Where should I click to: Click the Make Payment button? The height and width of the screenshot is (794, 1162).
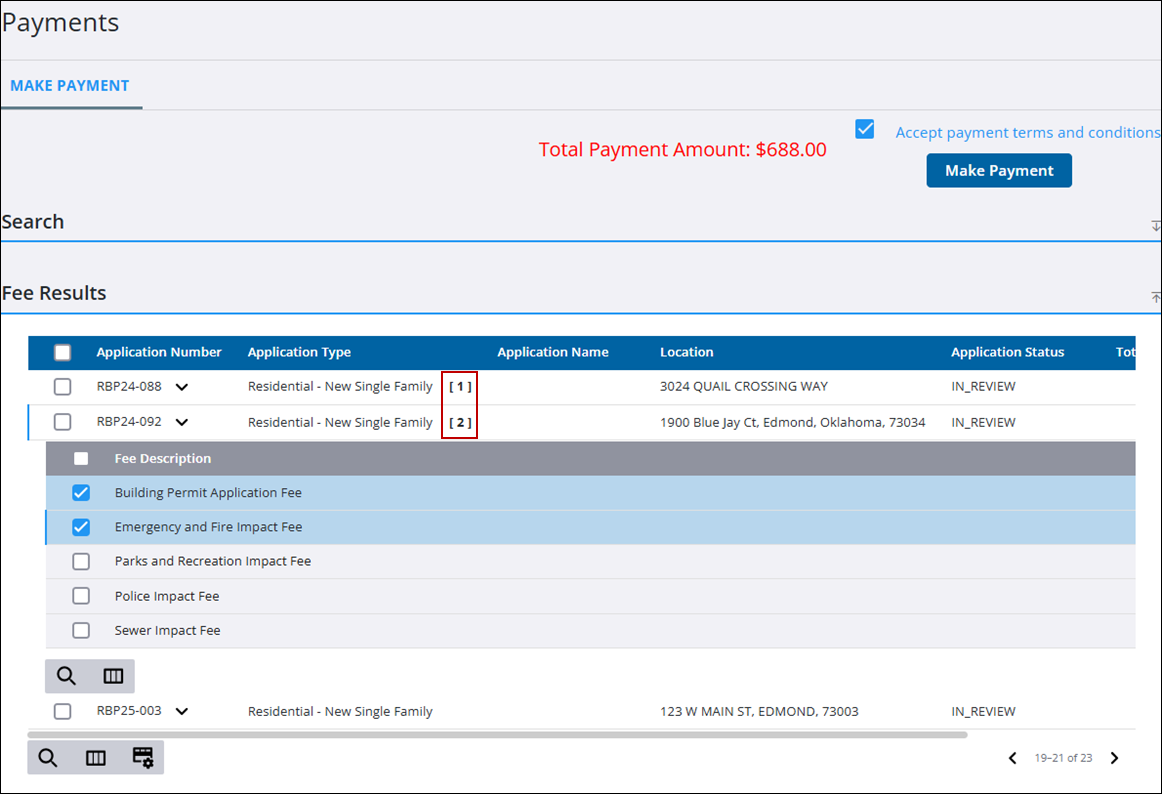pos(998,170)
